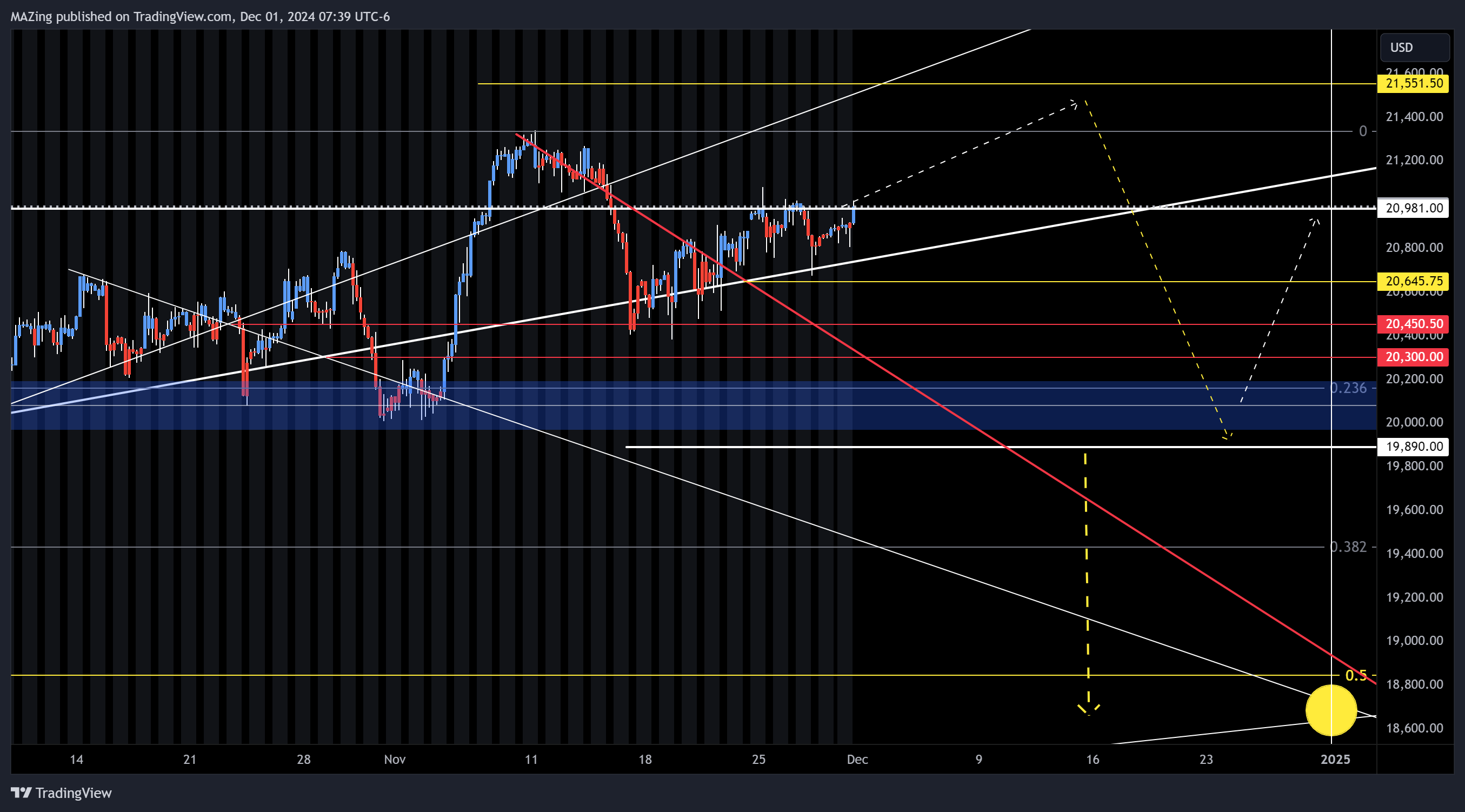Click date 14 on the time axis
The width and height of the screenshot is (1465, 812).
point(76,760)
